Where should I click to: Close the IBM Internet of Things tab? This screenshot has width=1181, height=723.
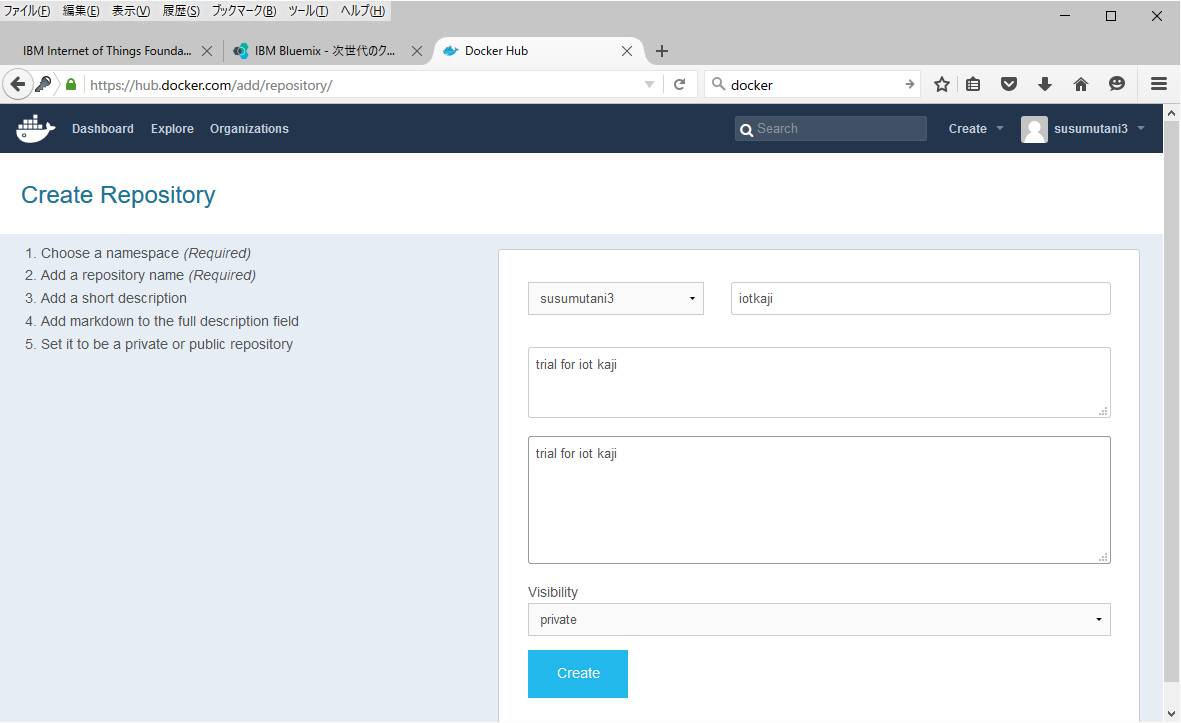click(206, 51)
